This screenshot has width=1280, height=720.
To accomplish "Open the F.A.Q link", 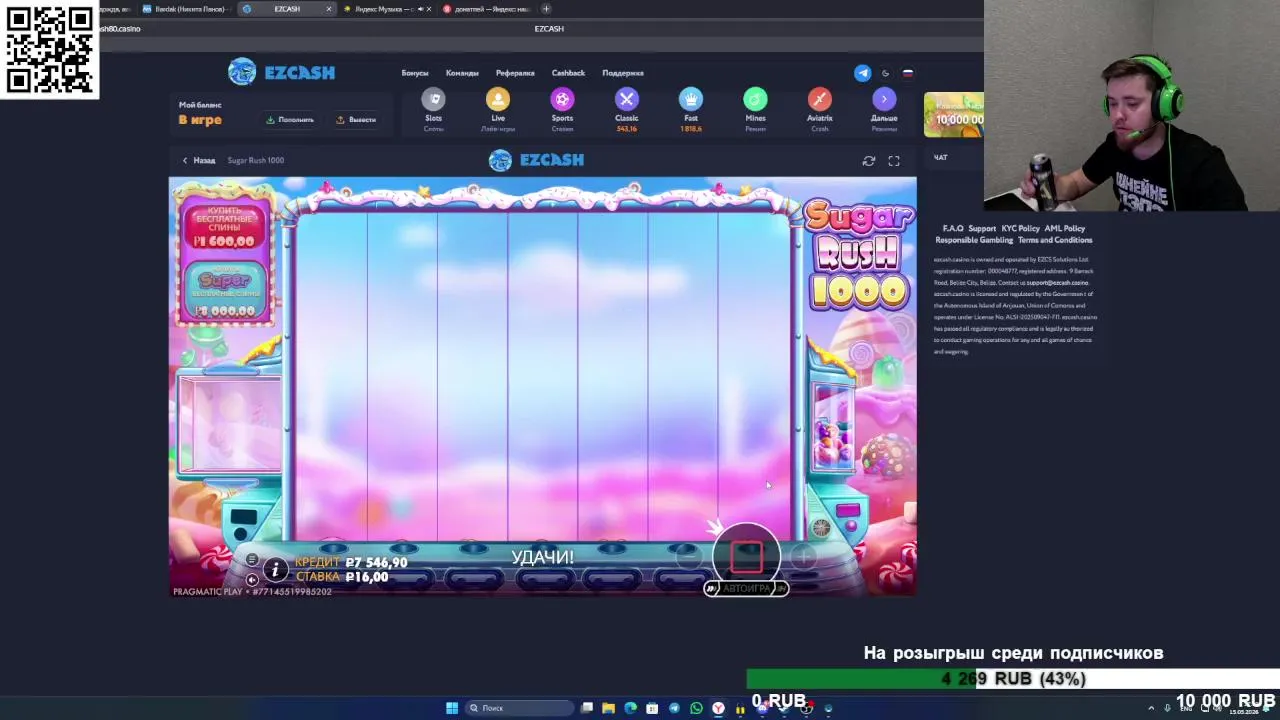I will pyautogui.click(x=953, y=228).
